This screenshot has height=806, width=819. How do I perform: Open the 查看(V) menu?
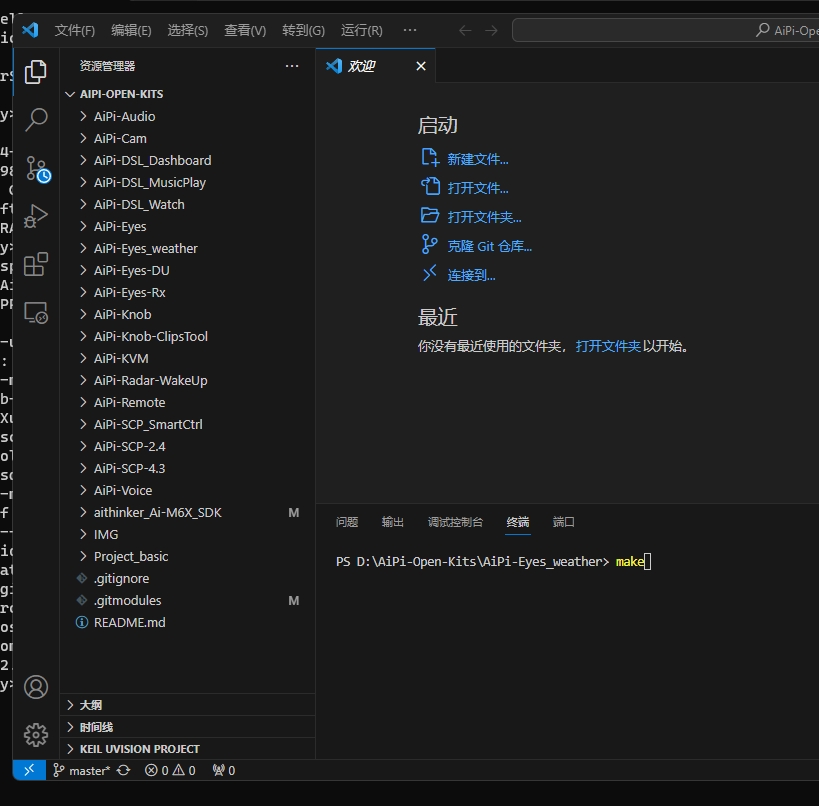coord(245,30)
